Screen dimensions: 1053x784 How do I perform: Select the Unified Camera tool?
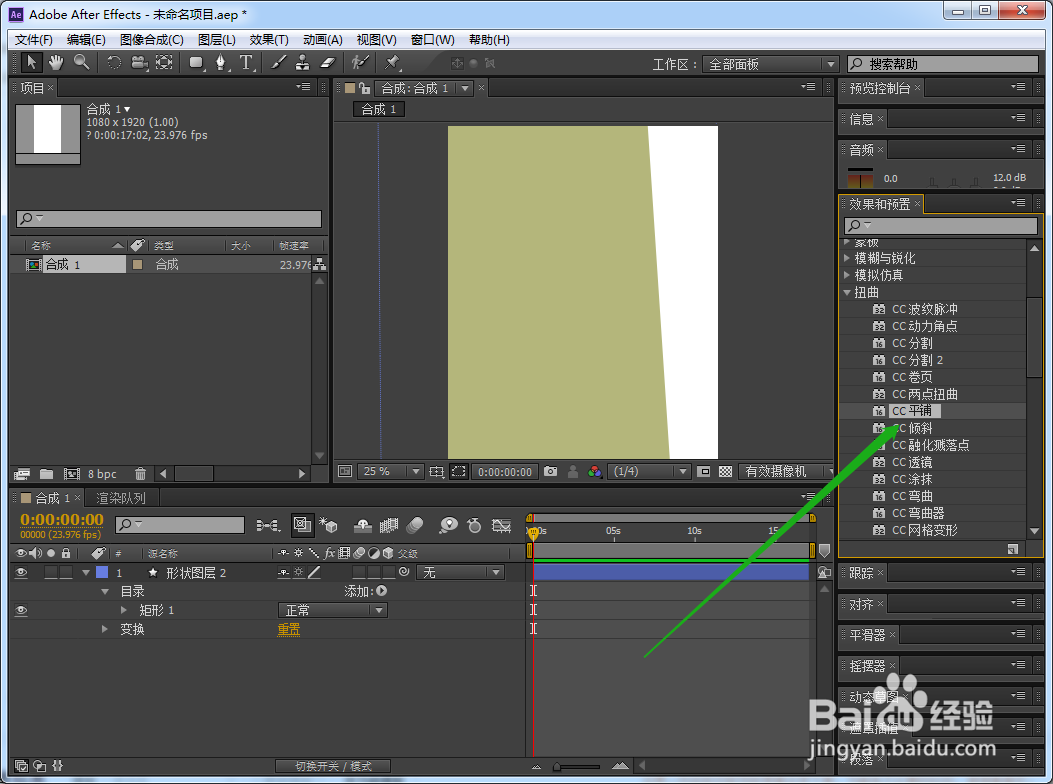139,63
